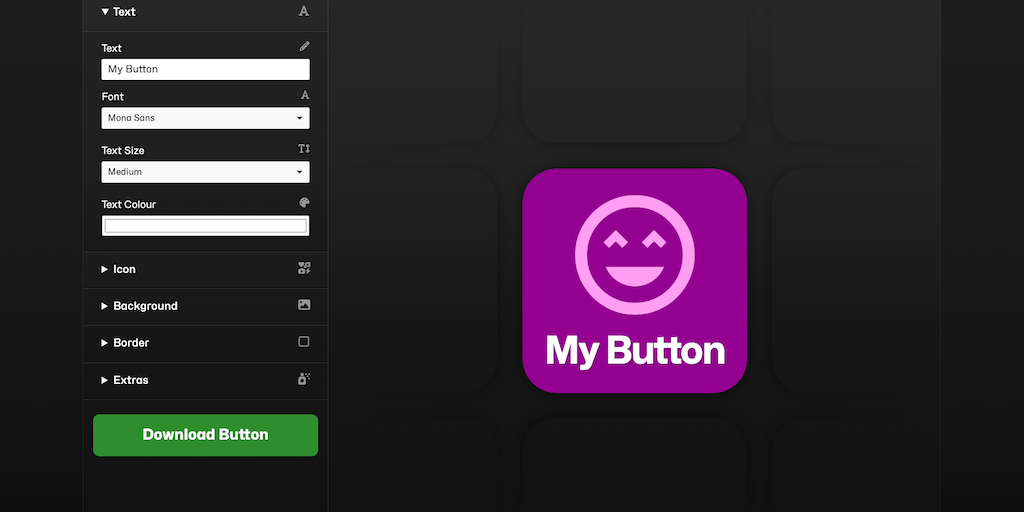
Task: Click the Download Button
Action: click(x=206, y=435)
